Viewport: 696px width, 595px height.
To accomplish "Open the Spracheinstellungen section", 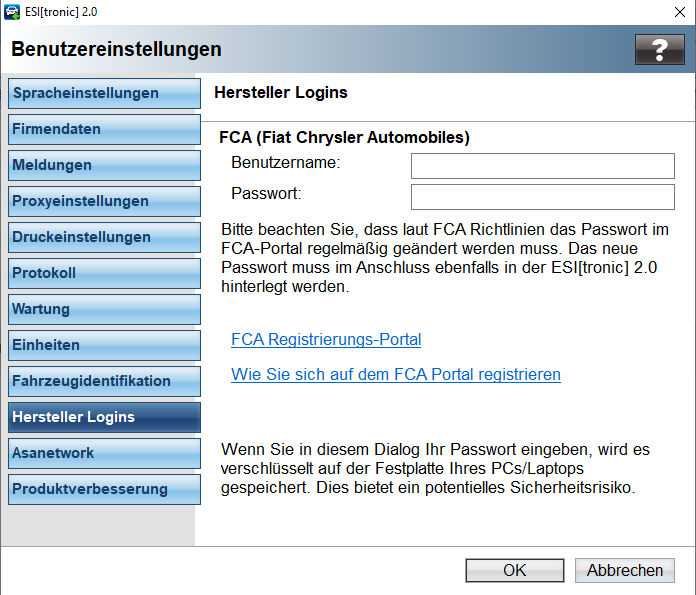I will (104, 93).
